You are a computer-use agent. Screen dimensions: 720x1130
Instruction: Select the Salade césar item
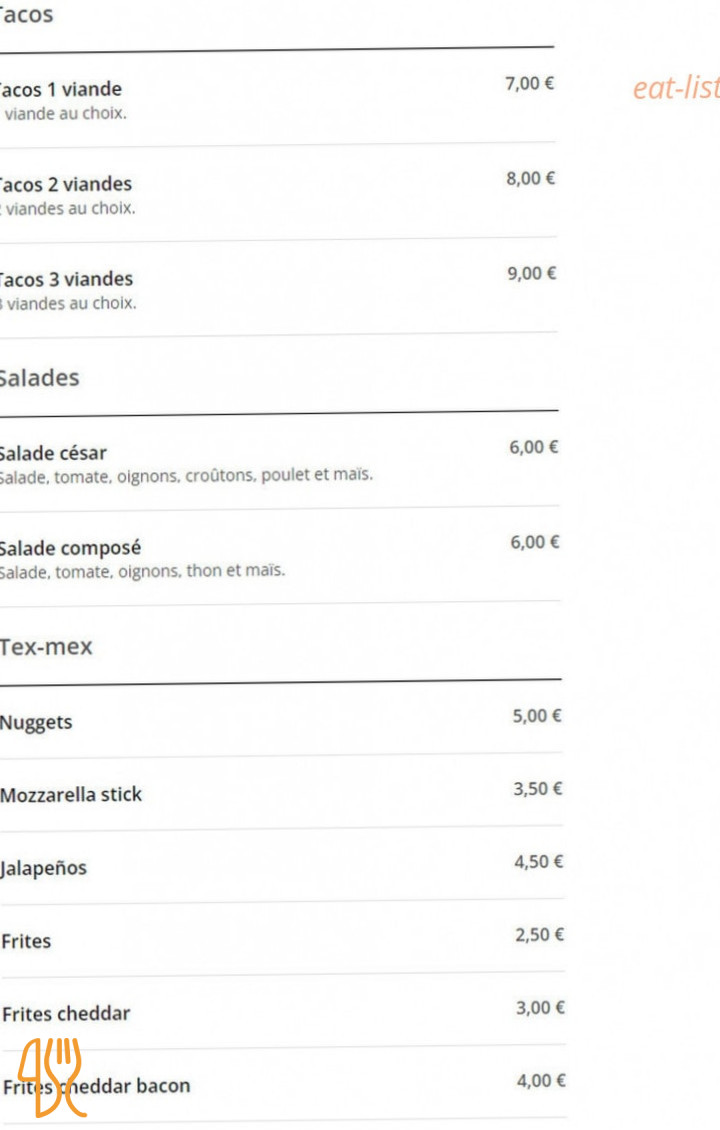[53, 453]
